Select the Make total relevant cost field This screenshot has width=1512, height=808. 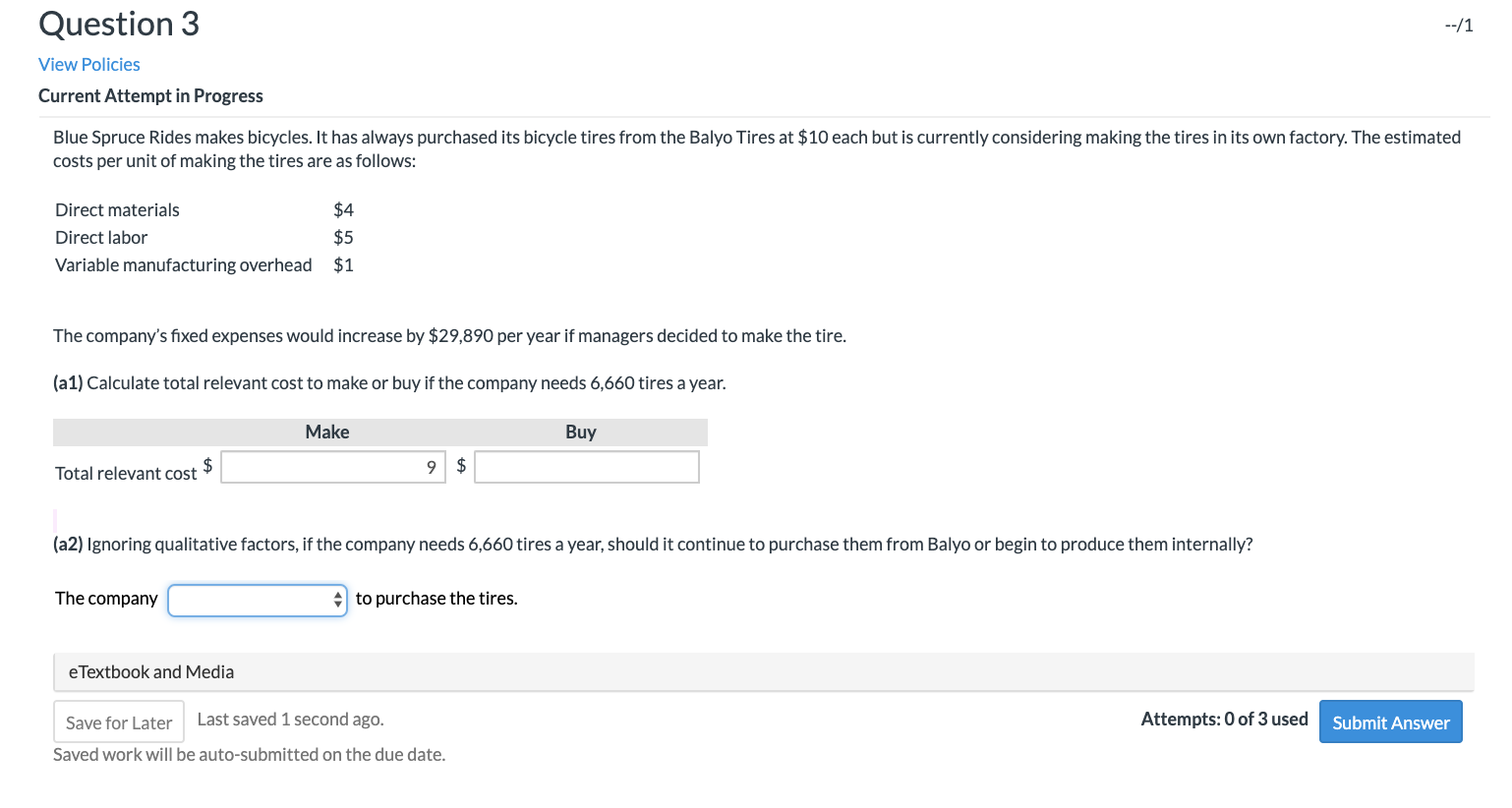click(332, 467)
